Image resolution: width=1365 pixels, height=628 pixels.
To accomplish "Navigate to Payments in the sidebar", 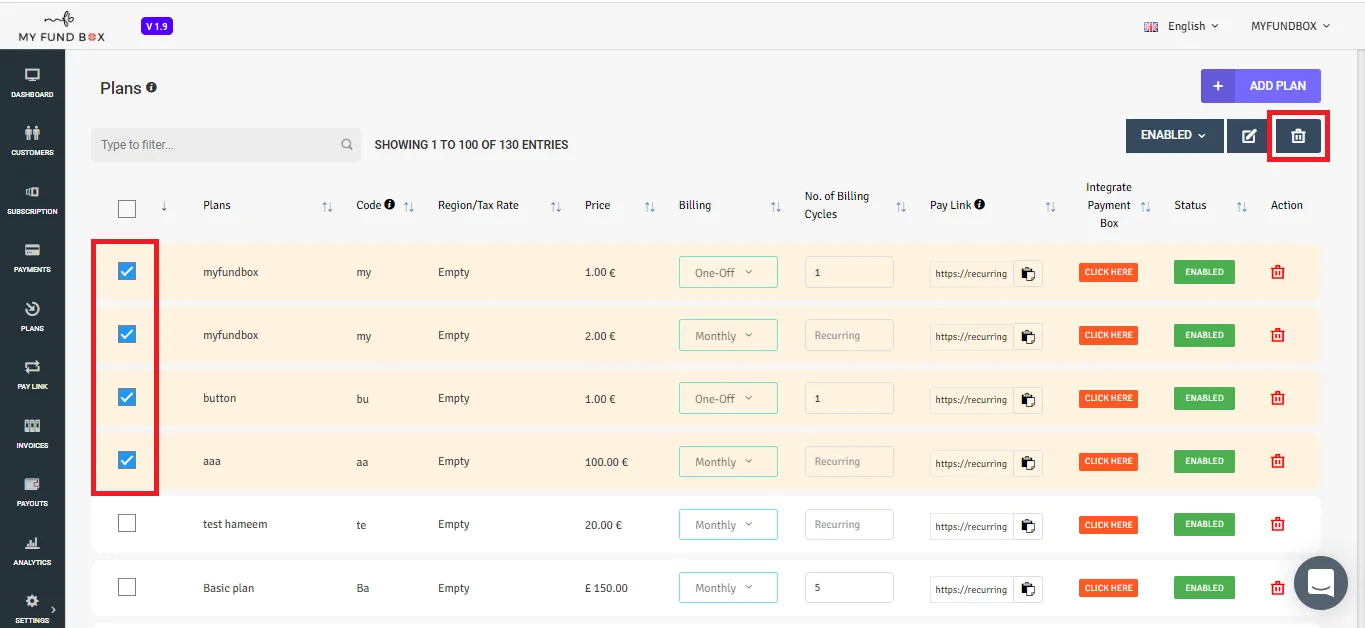I will (x=32, y=259).
